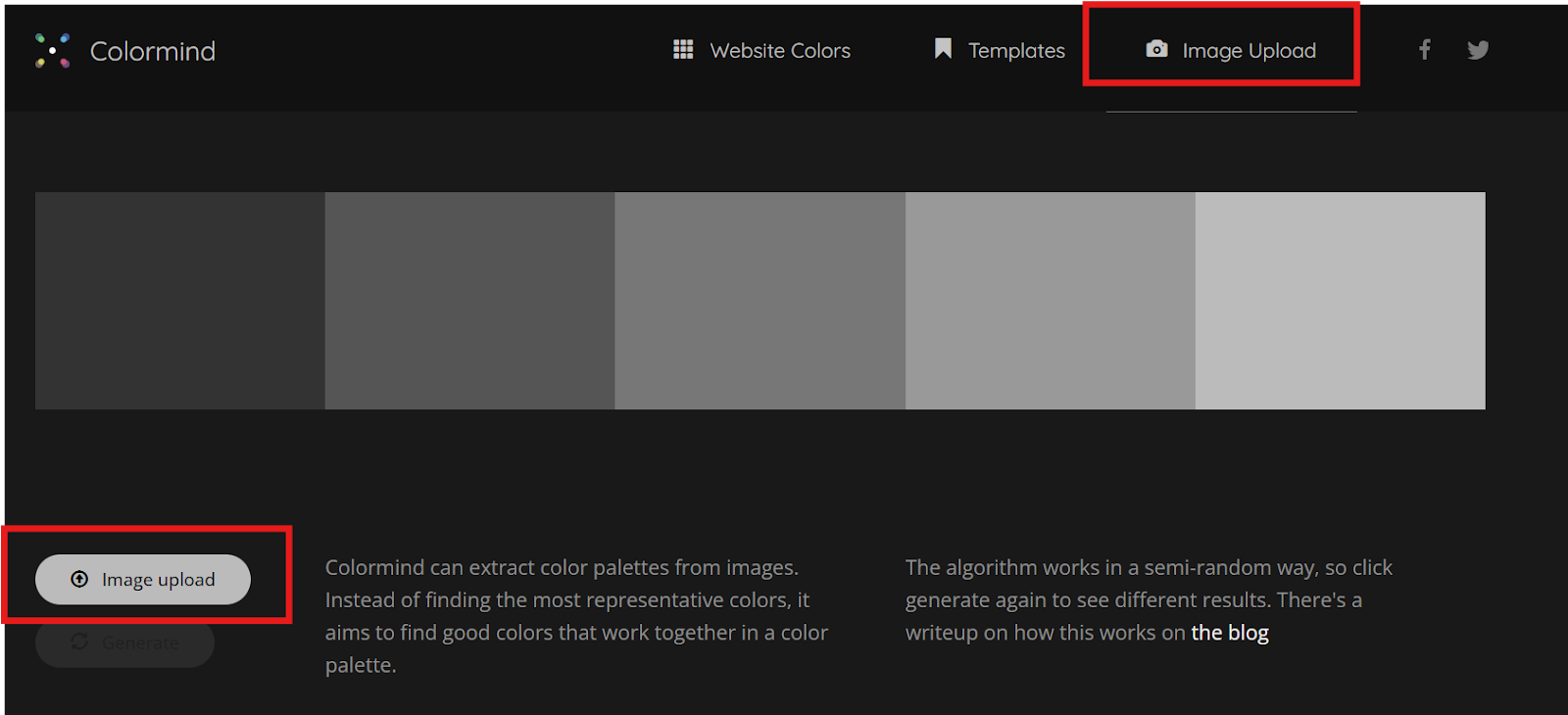Click the Colormind brand name text
The width and height of the screenshot is (1568, 715).
pos(152,51)
